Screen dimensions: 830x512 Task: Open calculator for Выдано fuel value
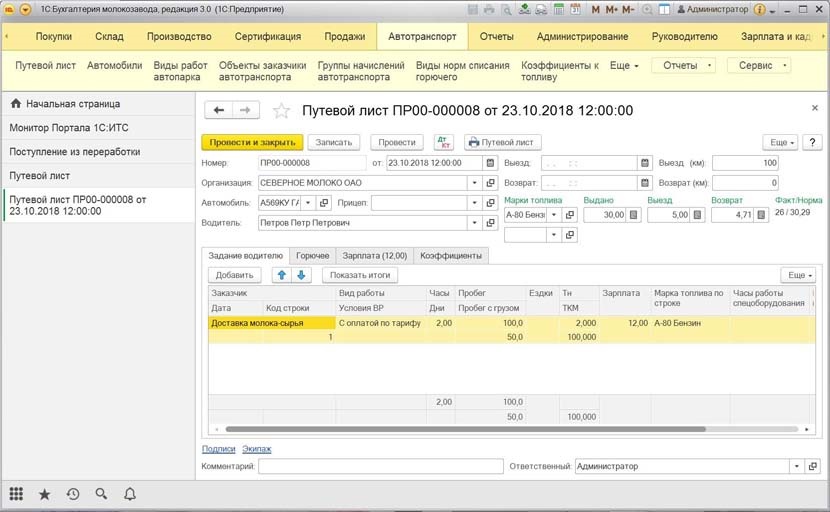pos(634,215)
